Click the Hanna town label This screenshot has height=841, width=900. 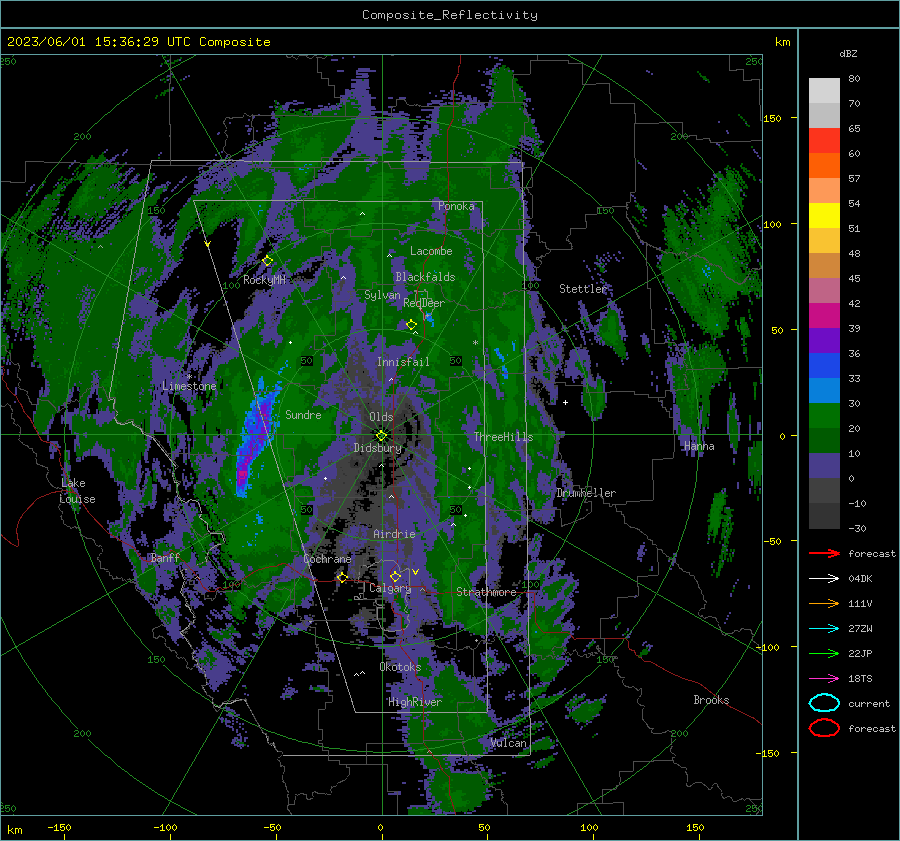(x=699, y=446)
